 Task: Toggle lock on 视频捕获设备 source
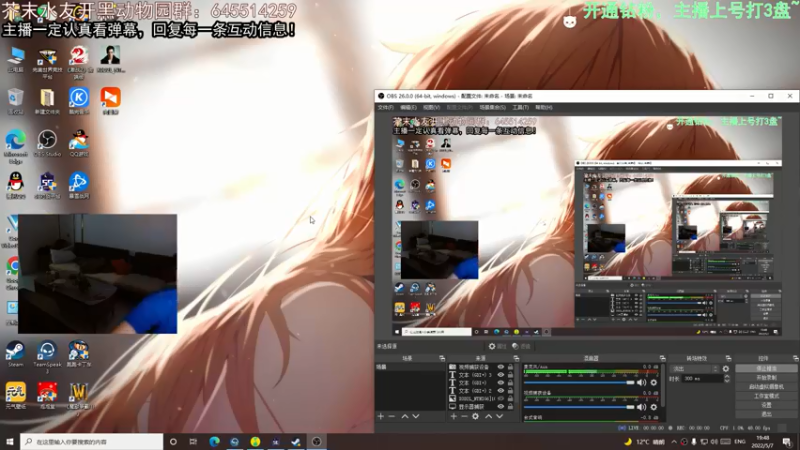(510, 367)
